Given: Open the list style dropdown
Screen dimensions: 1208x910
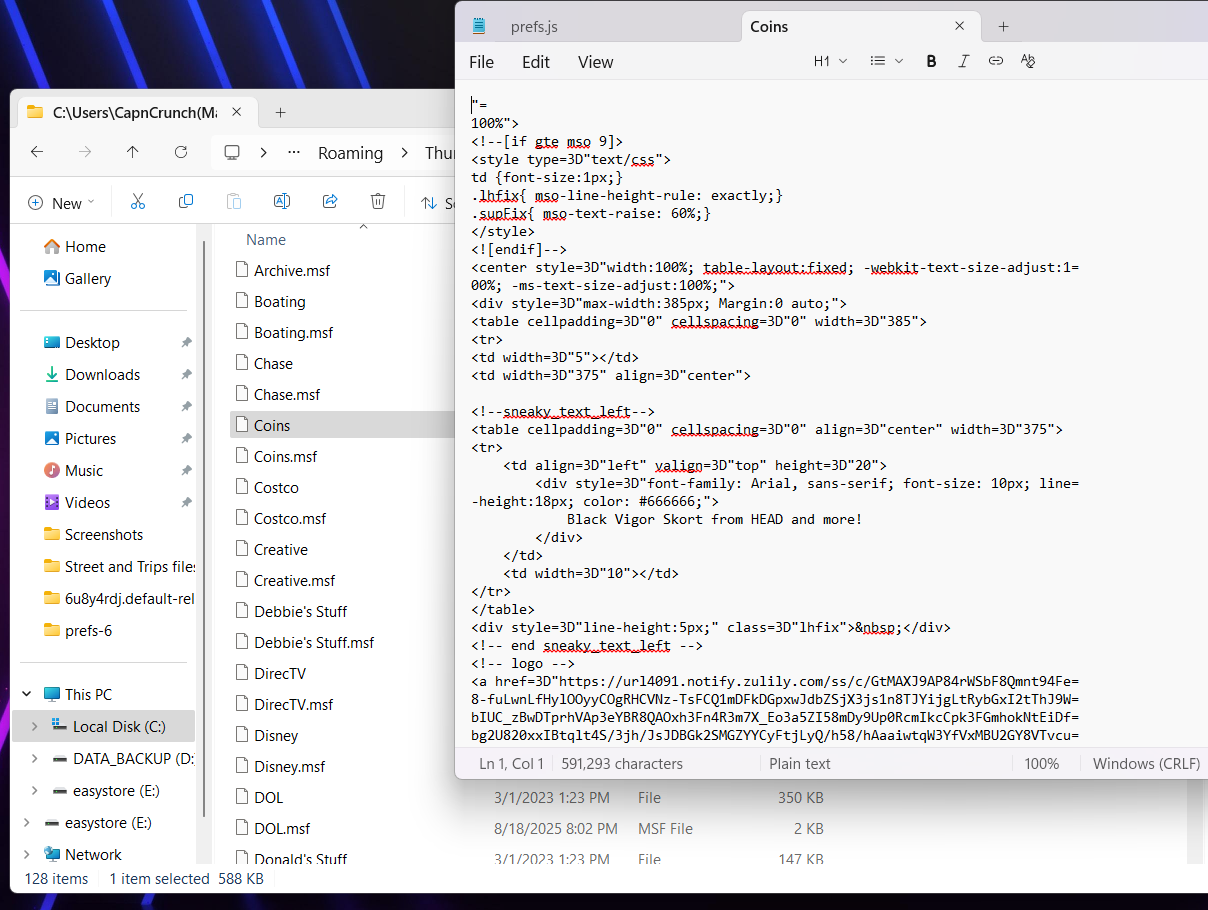Looking at the screenshot, I should [x=886, y=61].
